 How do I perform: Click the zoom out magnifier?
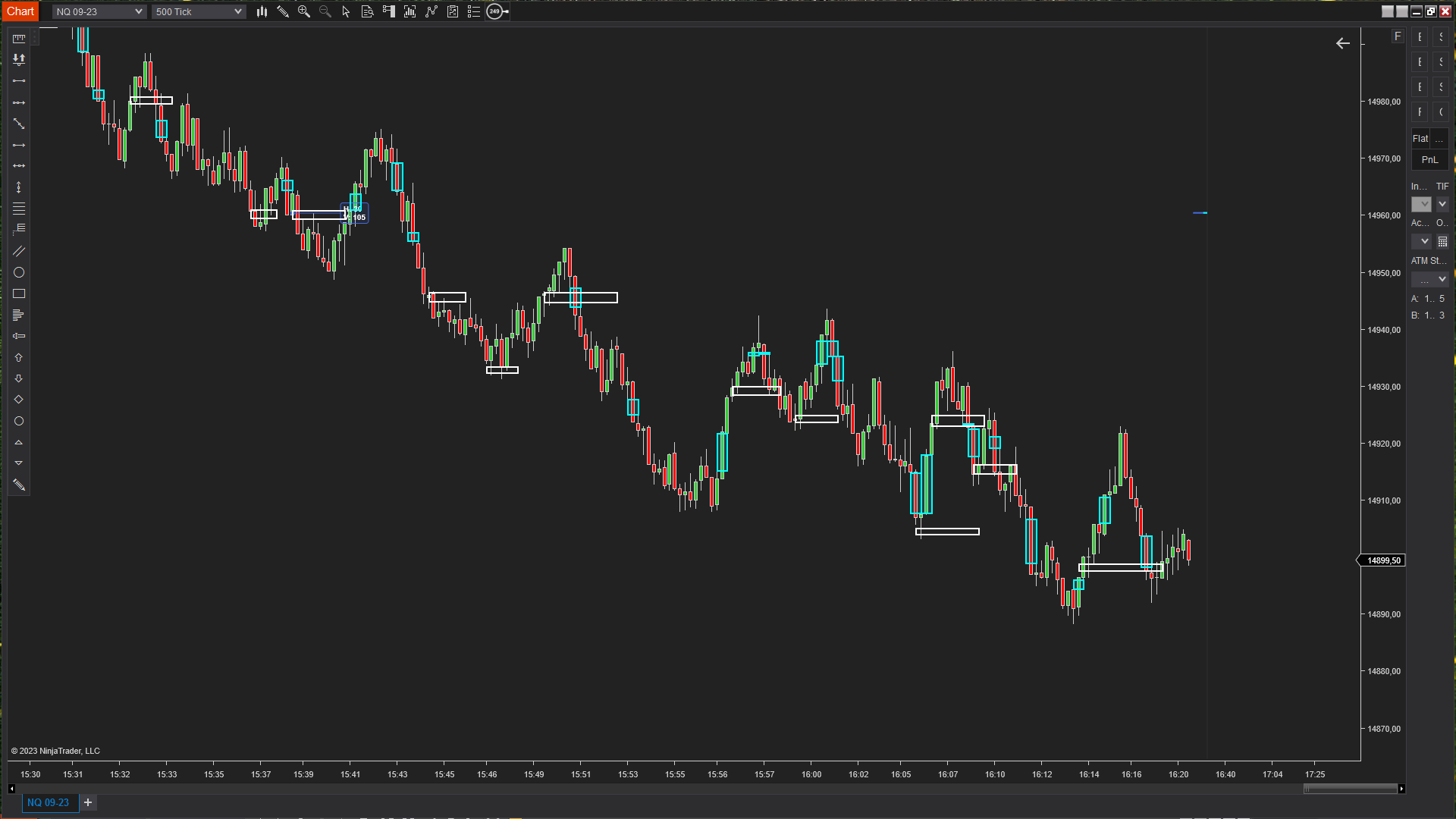pyautogui.click(x=325, y=11)
